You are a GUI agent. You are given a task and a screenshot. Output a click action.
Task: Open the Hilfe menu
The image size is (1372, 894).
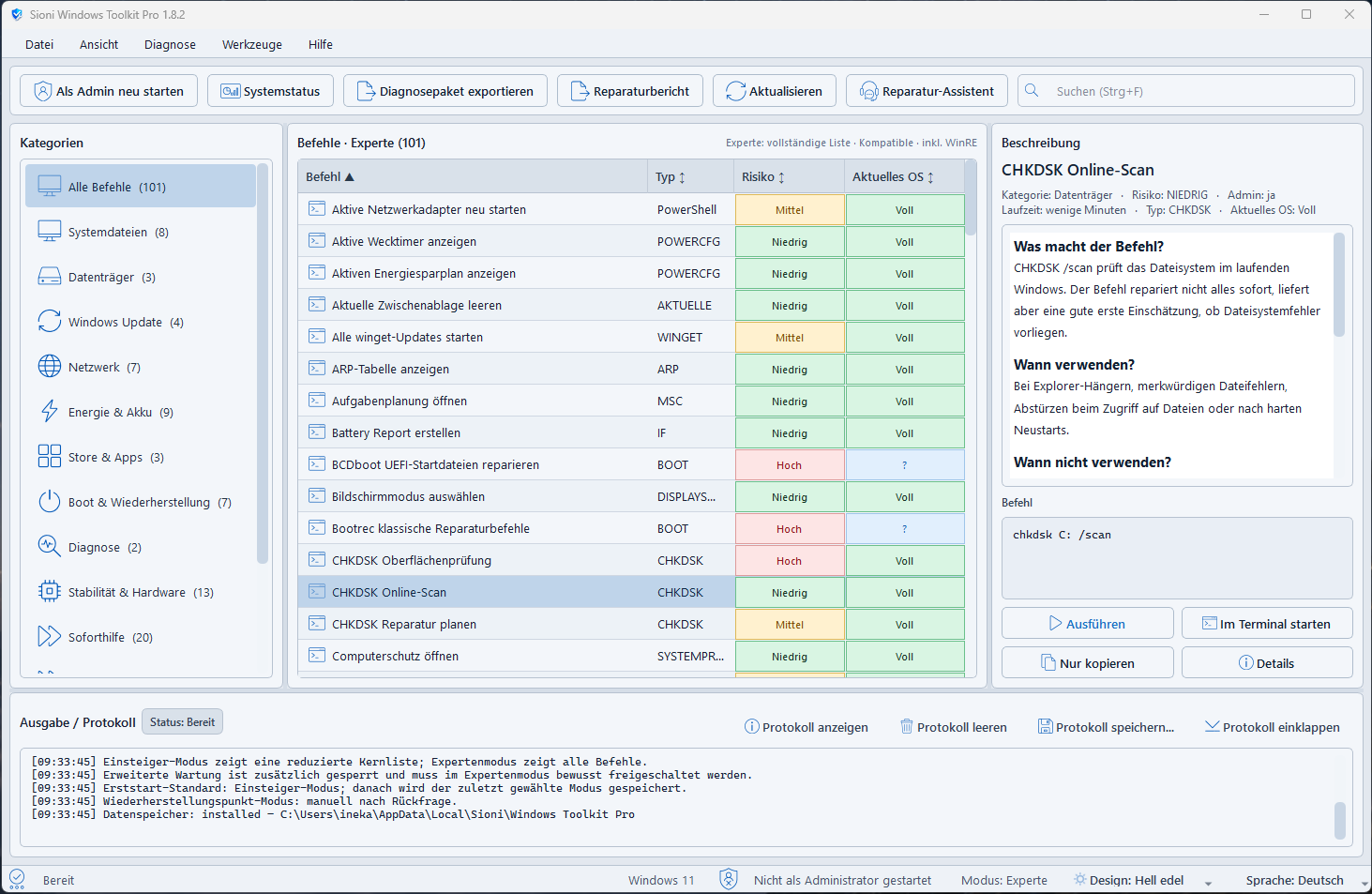click(x=321, y=44)
